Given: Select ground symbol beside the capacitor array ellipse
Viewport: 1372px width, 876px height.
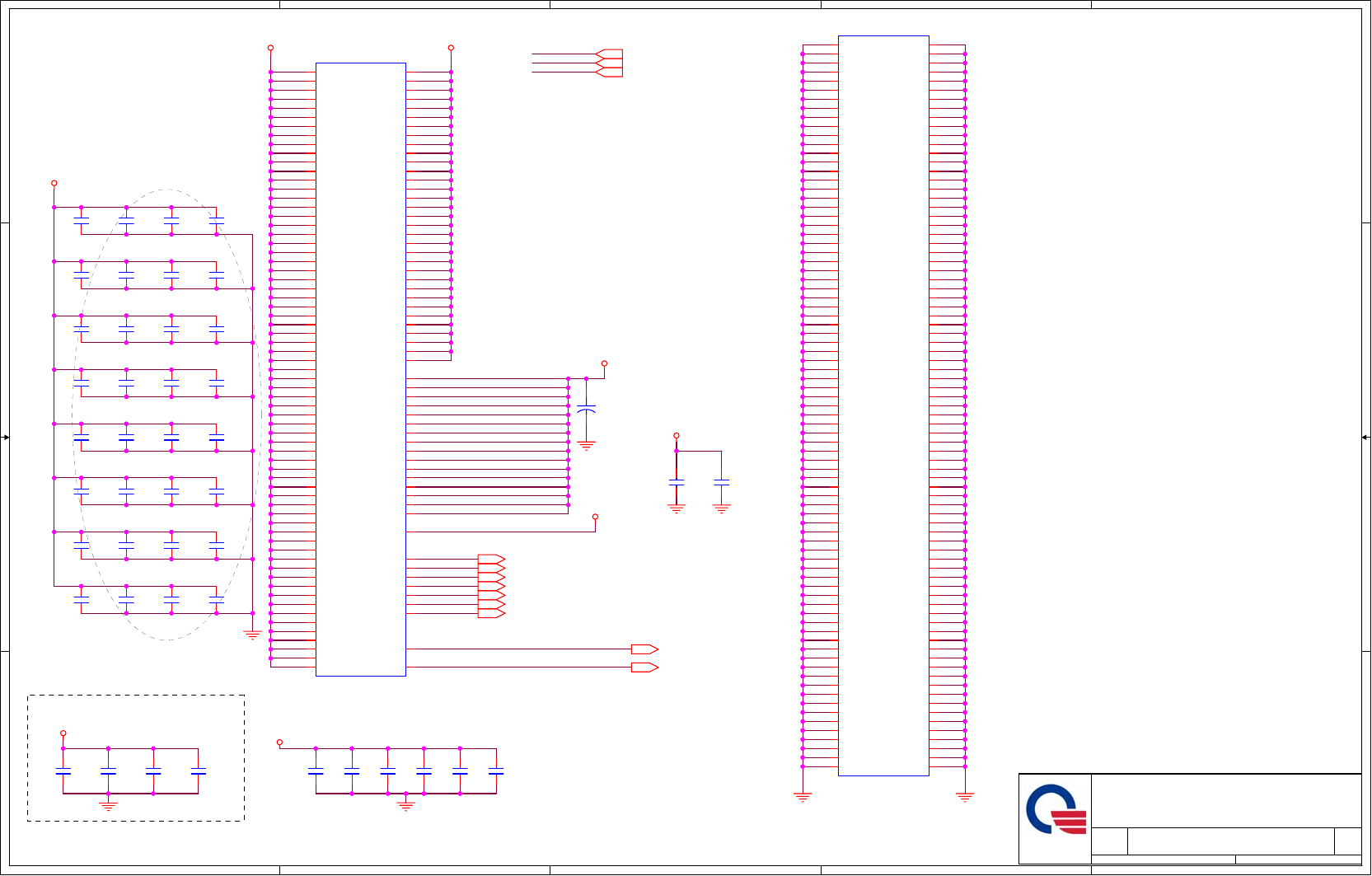Looking at the screenshot, I should tap(252, 635).
